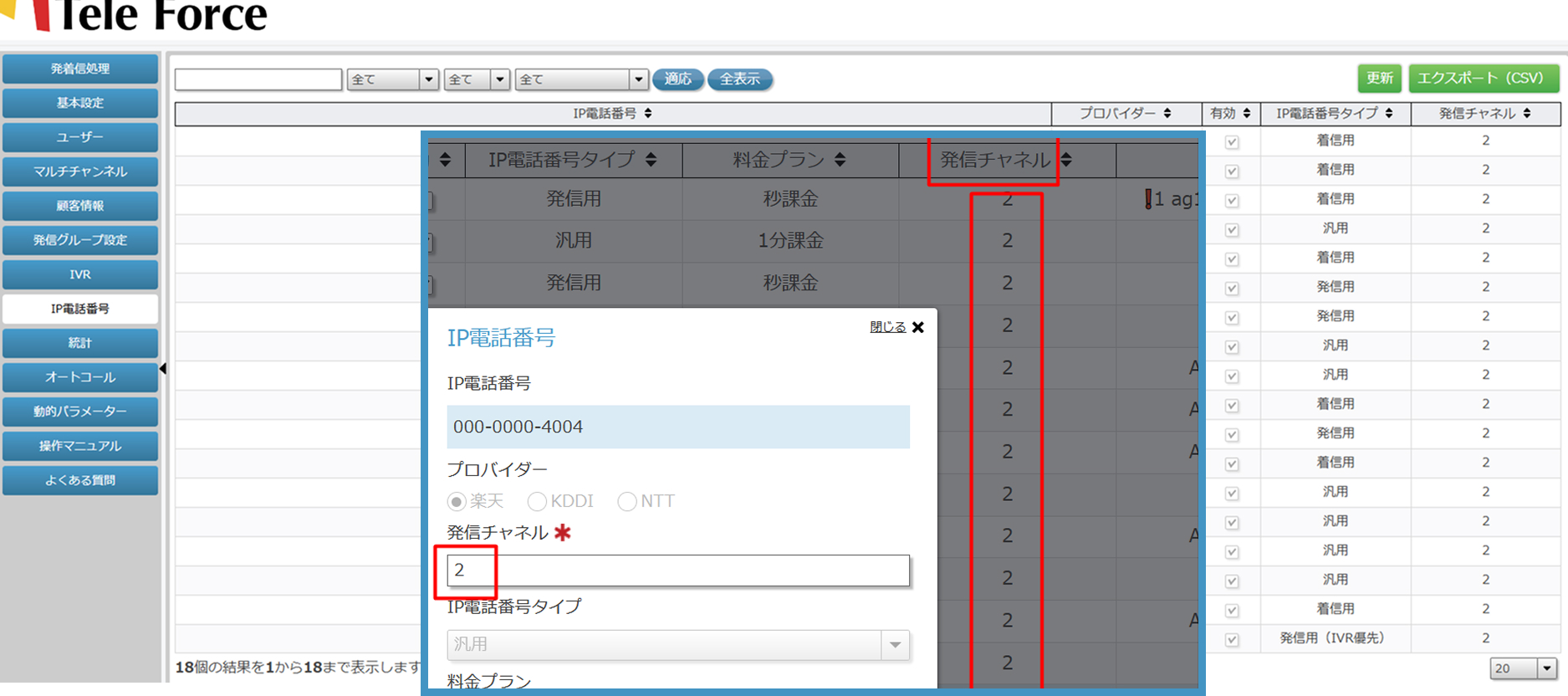This screenshot has width=1568, height=696.
Task: Click the 全表示 show-all button
Action: tap(739, 79)
